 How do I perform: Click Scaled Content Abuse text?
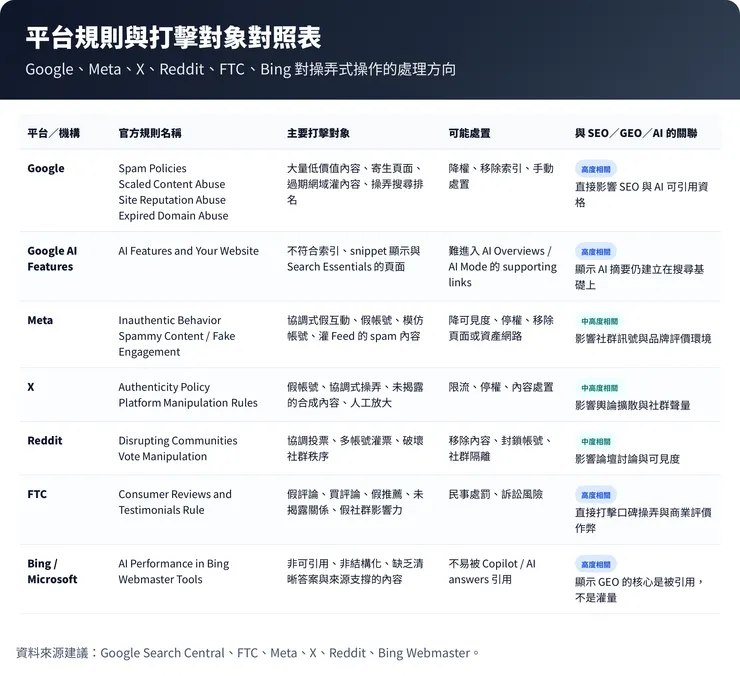click(172, 184)
